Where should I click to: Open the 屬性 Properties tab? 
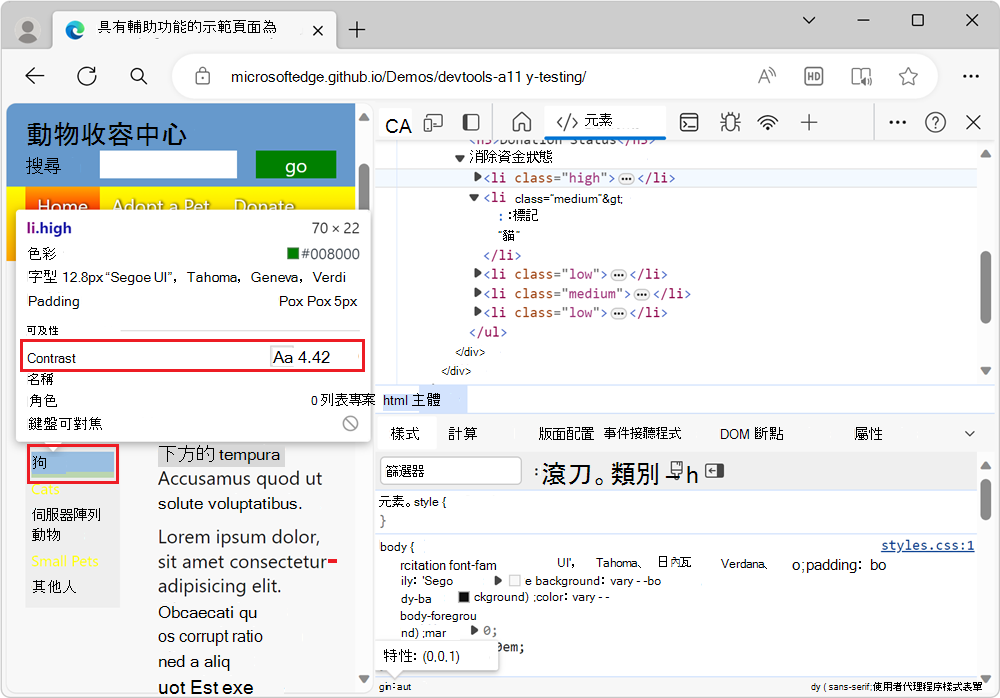[868, 434]
